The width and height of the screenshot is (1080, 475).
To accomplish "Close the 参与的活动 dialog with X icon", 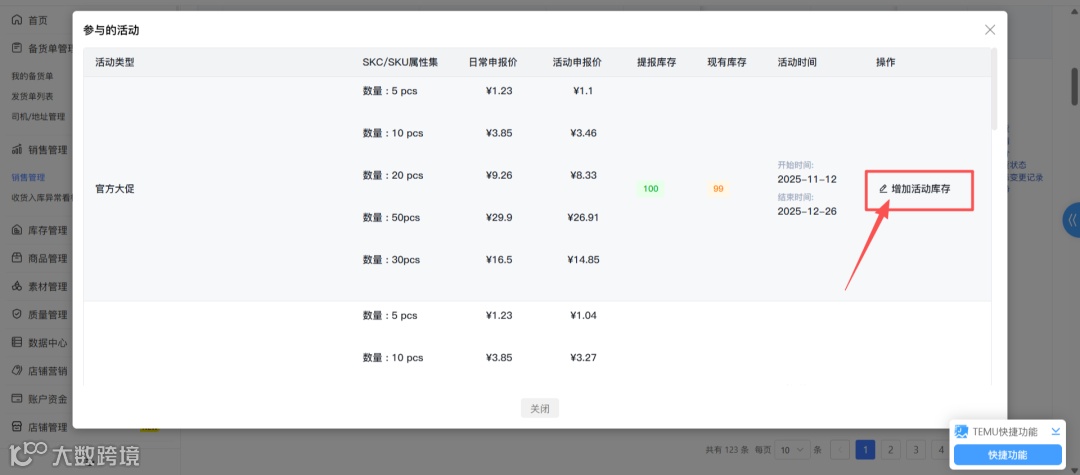I will (990, 30).
